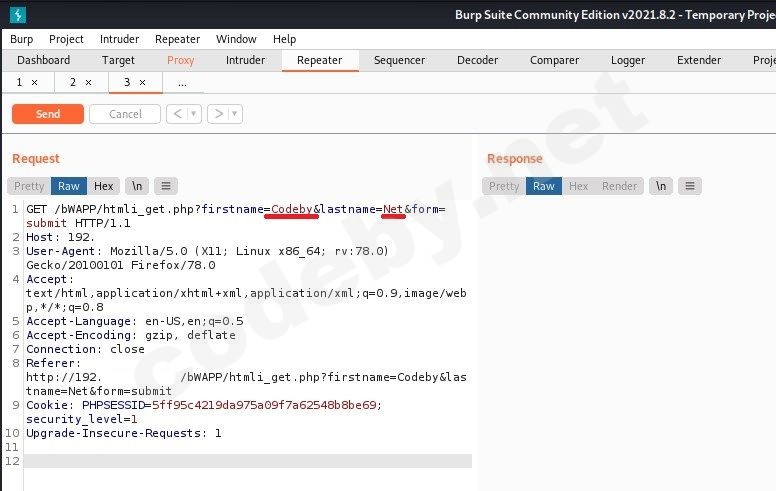Click the Request panel heading
This screenshot has width=776, height=491.
tap(36, 159)
